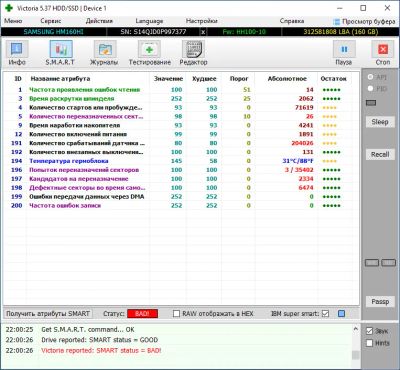Click Получить атрибуты SMART button
The height and width of the screenshot is (370, 400).
click(x=48, y=314)
